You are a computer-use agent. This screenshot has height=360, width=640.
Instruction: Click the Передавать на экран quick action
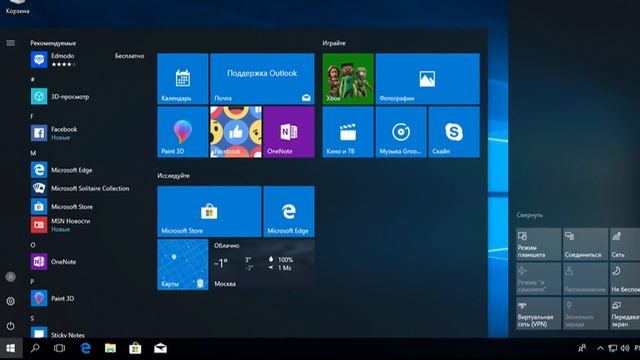click(x=625, y=313)
